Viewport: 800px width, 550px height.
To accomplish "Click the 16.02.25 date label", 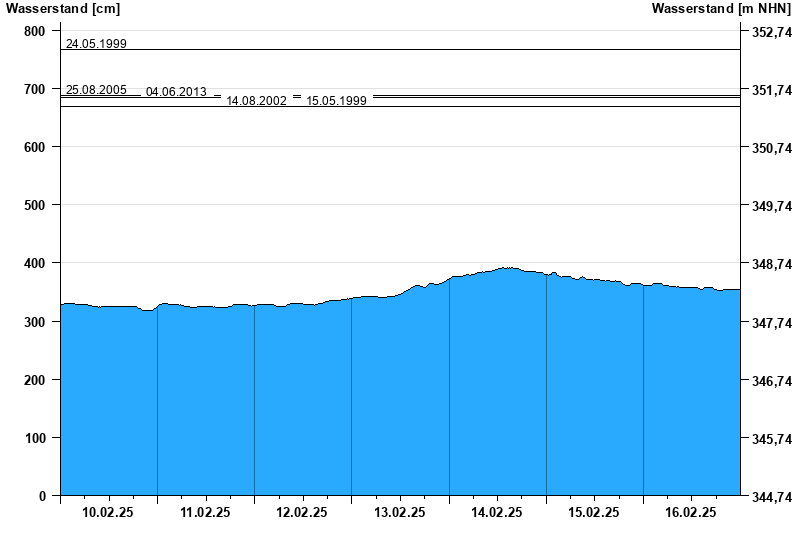I will coord(691,512).
